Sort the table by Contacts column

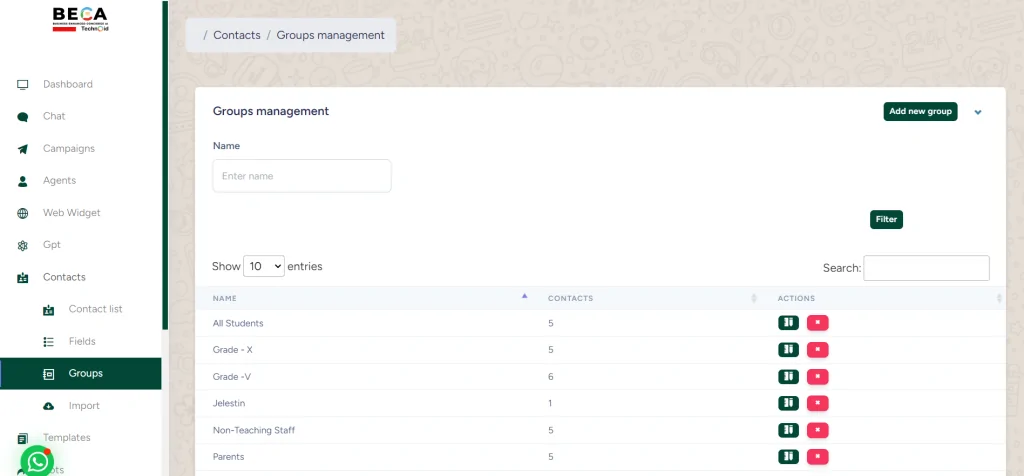click(753, 298)
